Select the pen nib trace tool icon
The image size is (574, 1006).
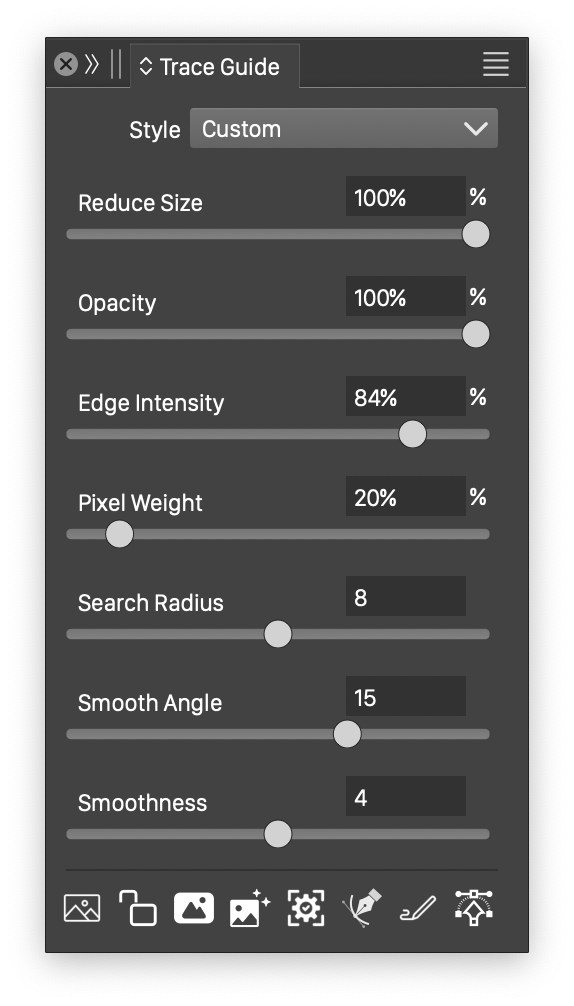[362, 908]
